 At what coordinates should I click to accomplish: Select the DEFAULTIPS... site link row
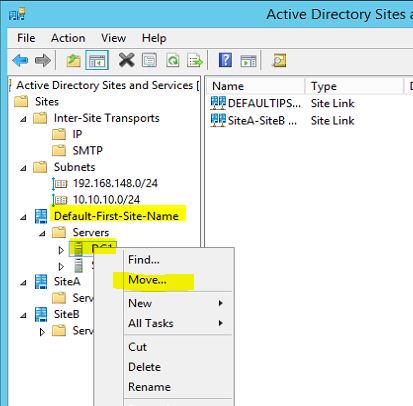coord(282,103)
